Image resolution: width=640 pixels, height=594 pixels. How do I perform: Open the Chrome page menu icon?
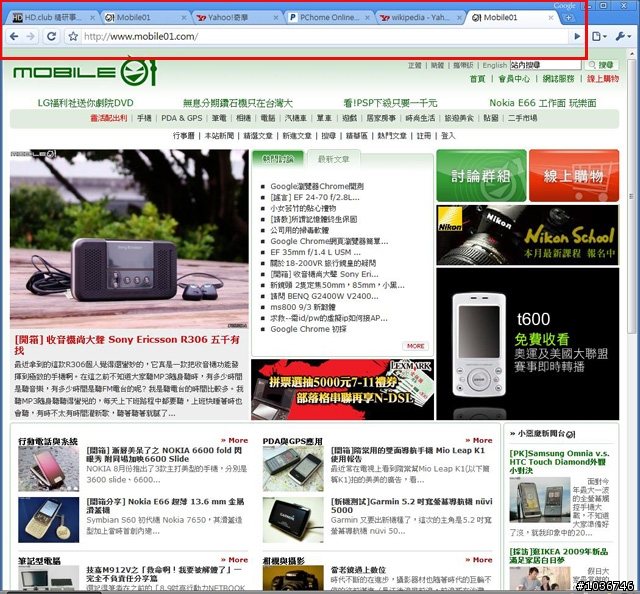pyautogui.click(x=599, y=36)
